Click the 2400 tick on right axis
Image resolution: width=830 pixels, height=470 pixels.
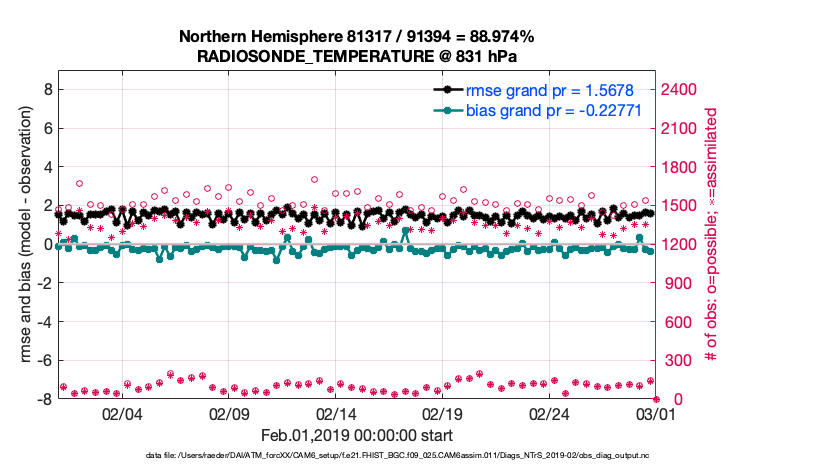tap(682, 89)
